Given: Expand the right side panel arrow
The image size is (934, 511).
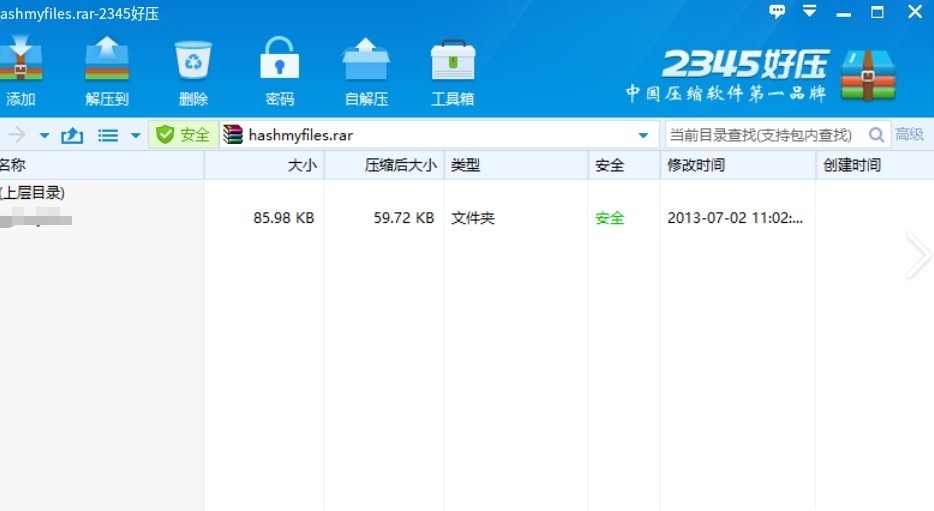Looking at the screenshot, I should (x=918, y=255).
